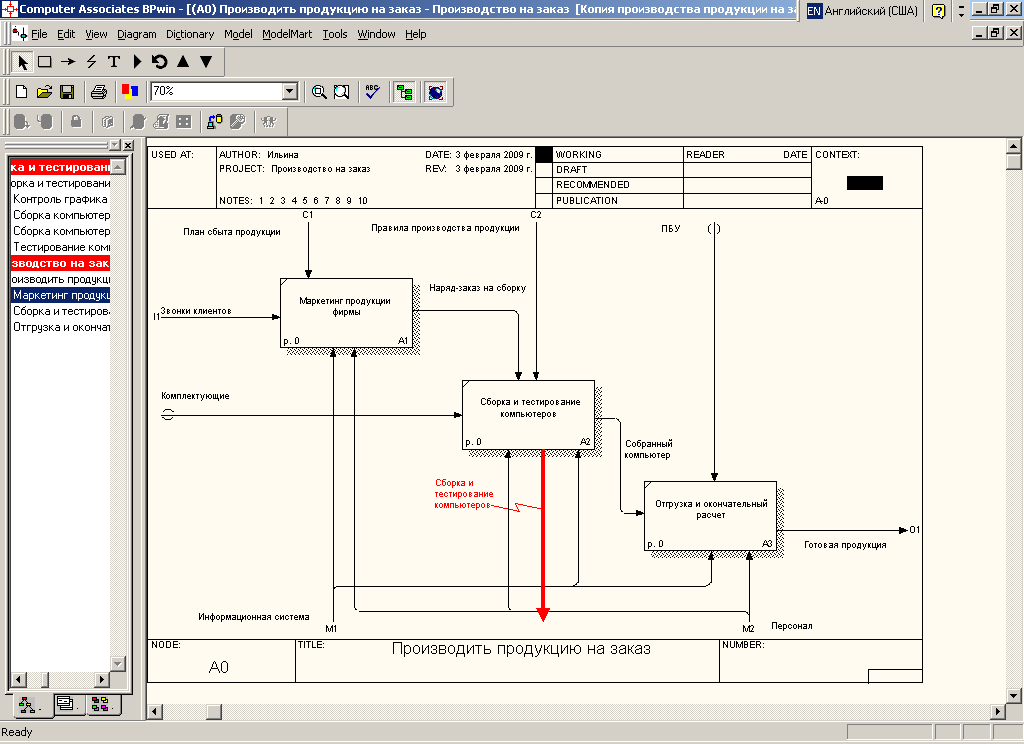Select the 'Маркетинг продукции фирмы' A1 box
This screenshot has width=1024, height=744.
tap(346, 313)
